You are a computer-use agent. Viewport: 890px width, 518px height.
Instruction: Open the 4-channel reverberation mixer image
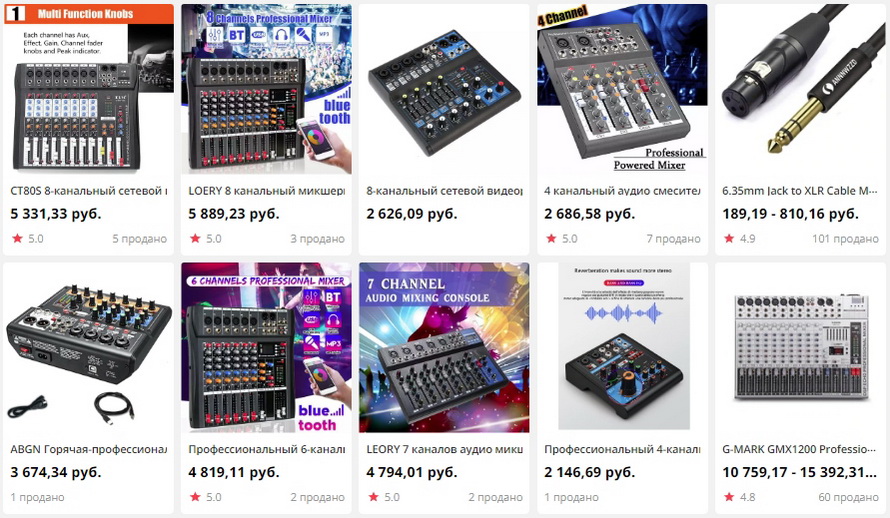pos(622,347)
